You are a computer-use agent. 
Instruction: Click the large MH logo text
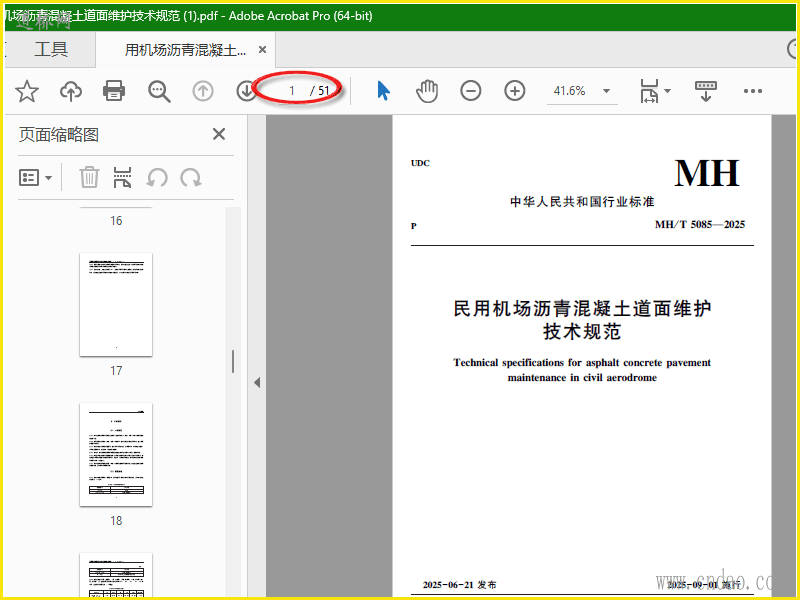707,173
